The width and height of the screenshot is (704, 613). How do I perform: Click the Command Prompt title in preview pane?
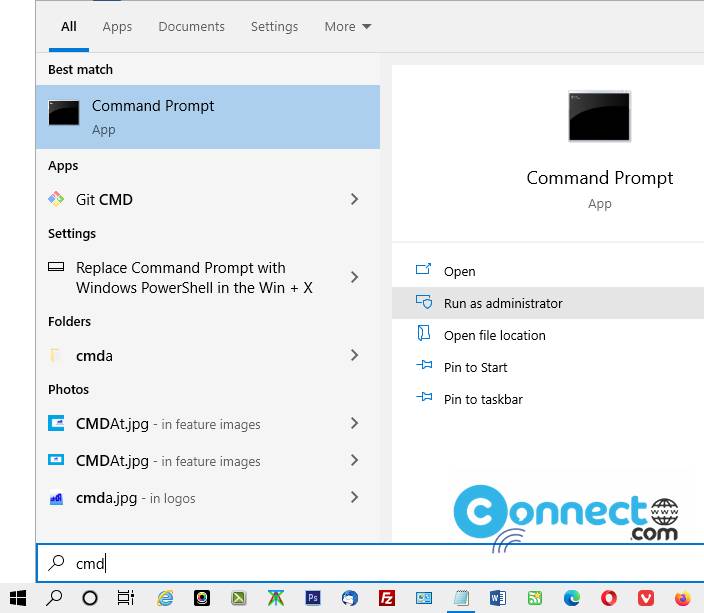coord(600,178)
